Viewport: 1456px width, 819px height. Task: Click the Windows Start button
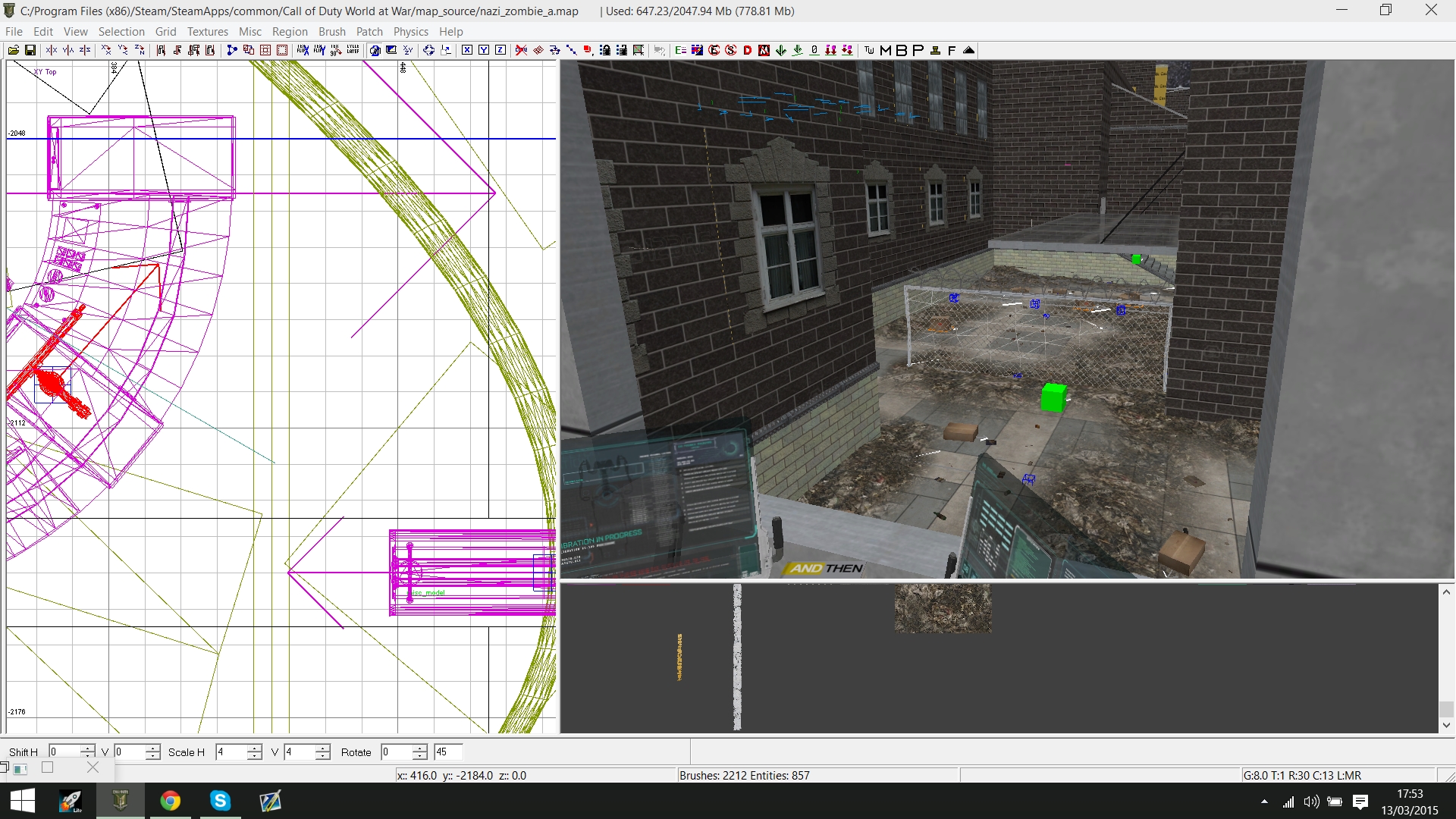click(x=23, y=801)
